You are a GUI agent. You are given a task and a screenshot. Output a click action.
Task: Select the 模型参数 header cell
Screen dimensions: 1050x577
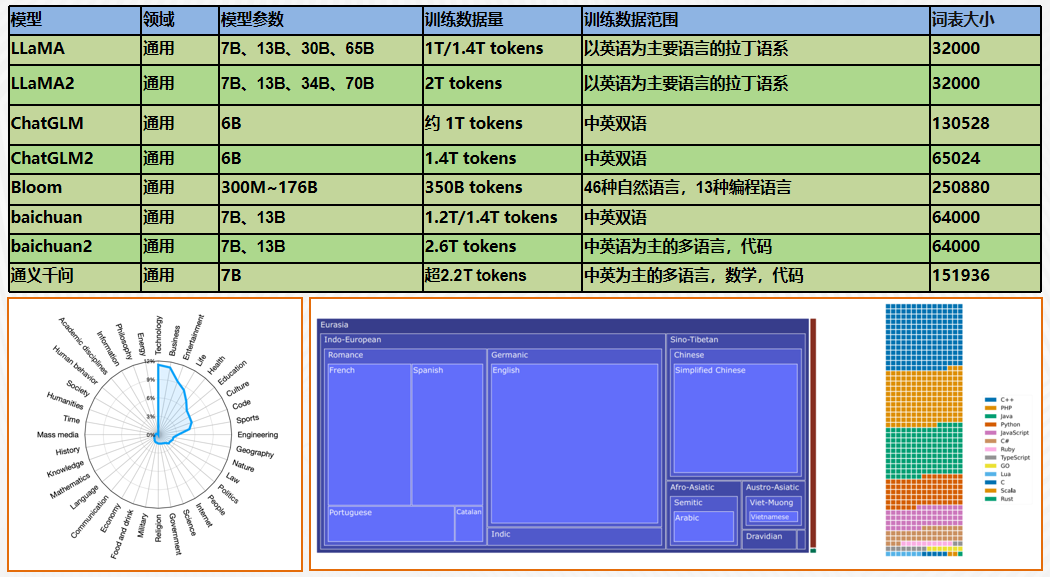coord(321,20)
